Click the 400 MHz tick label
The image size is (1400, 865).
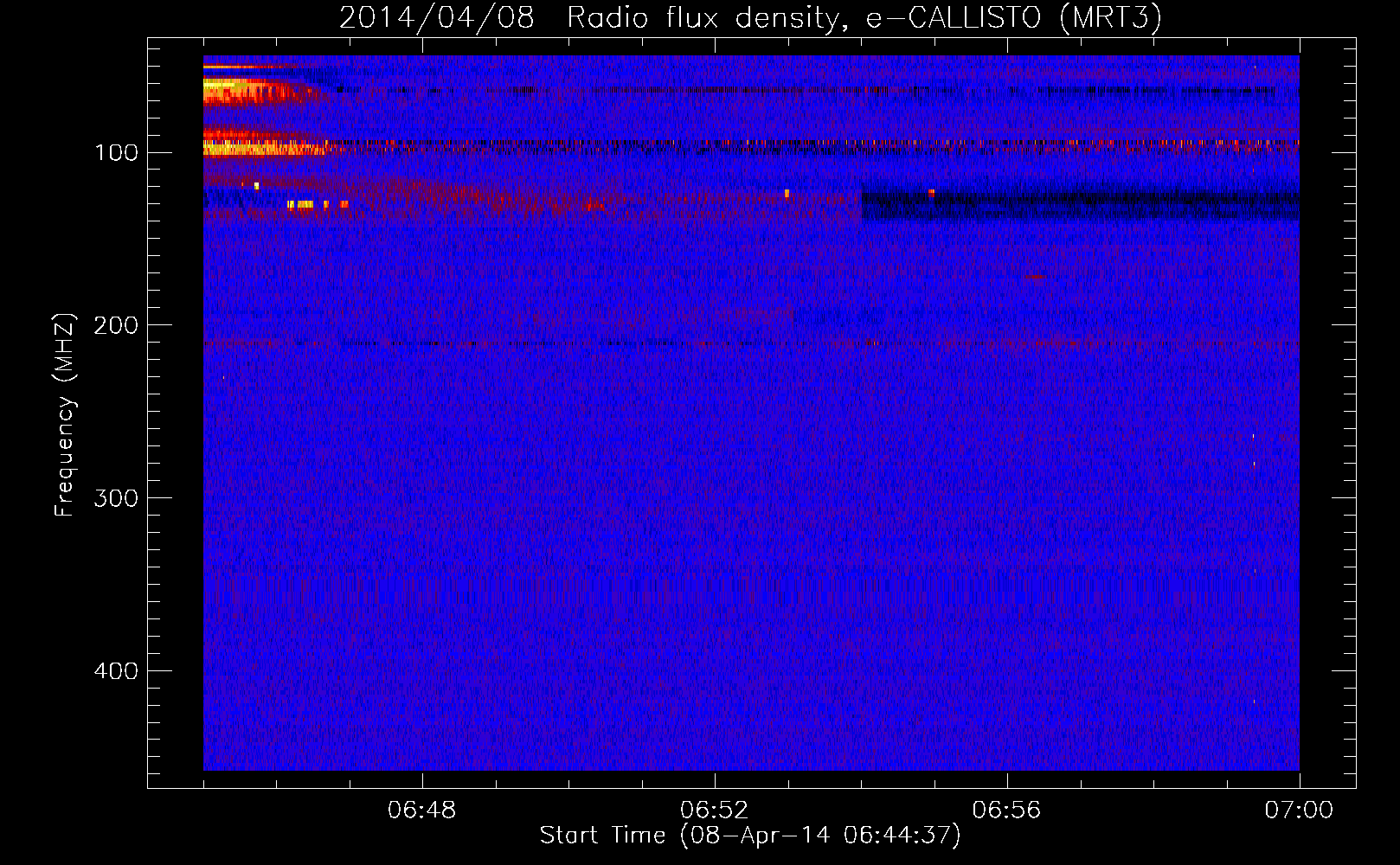click(x=116, y=671)
